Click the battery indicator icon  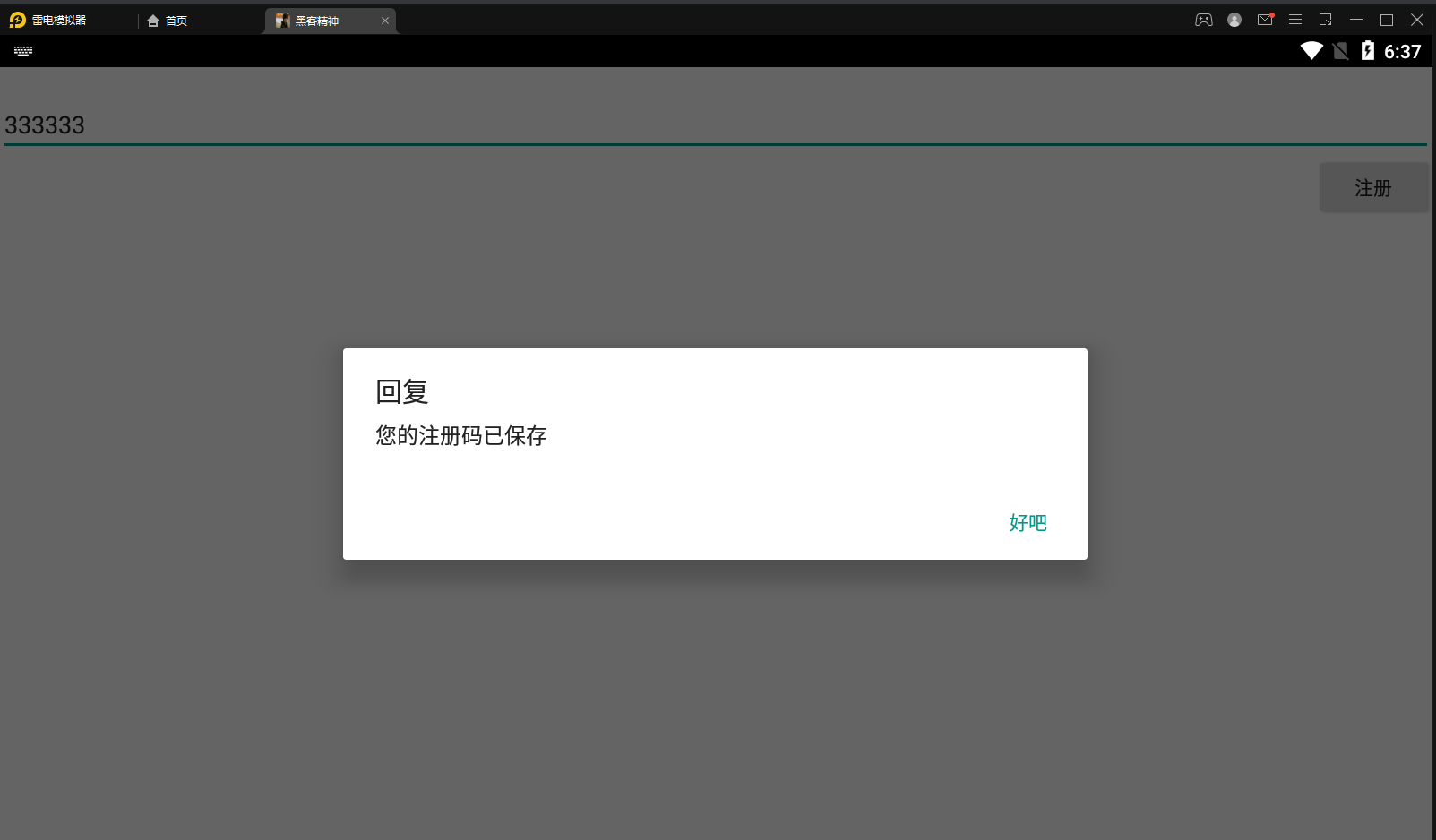coord(1367,51)
